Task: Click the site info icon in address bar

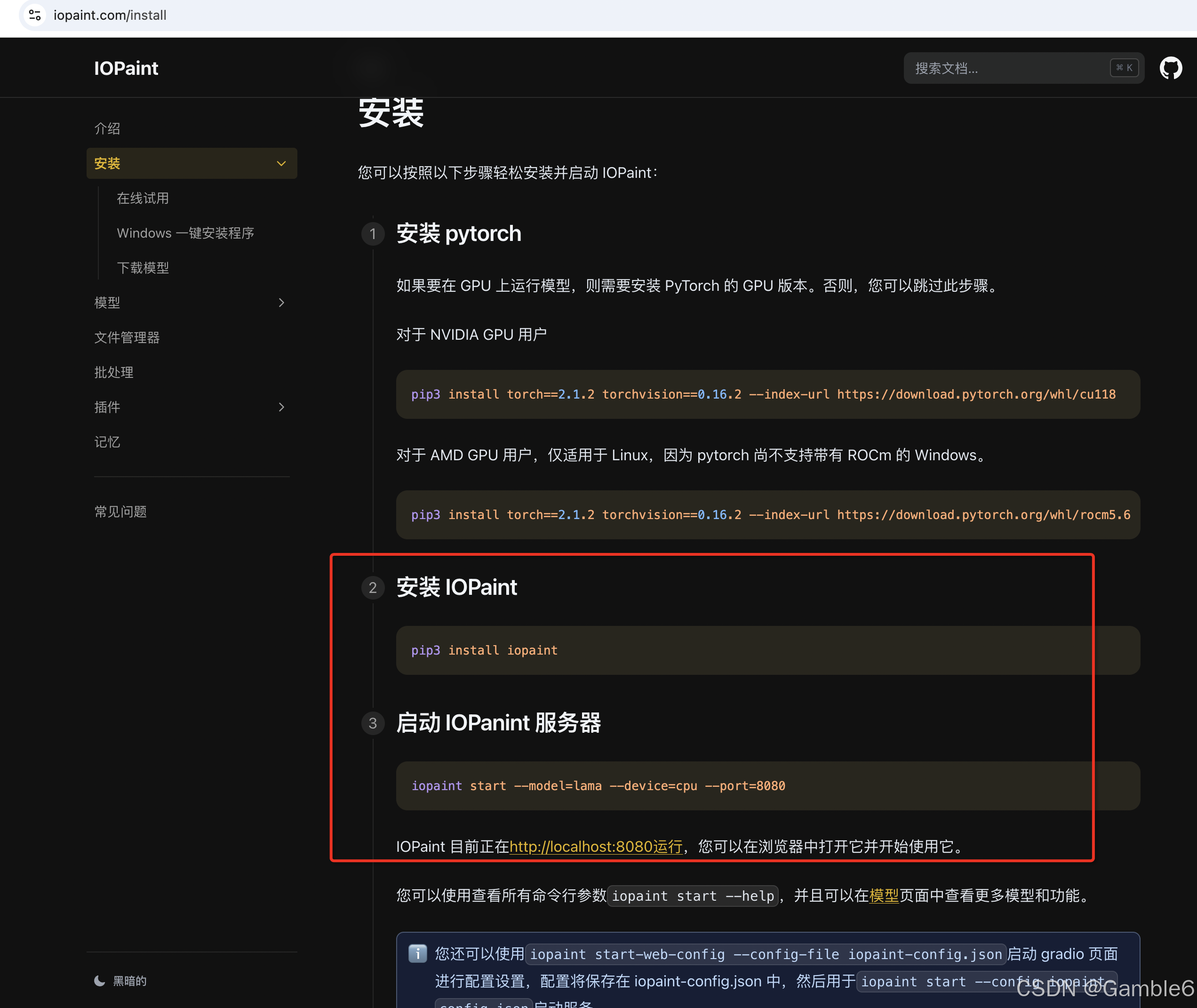Action: pos(35,15)
